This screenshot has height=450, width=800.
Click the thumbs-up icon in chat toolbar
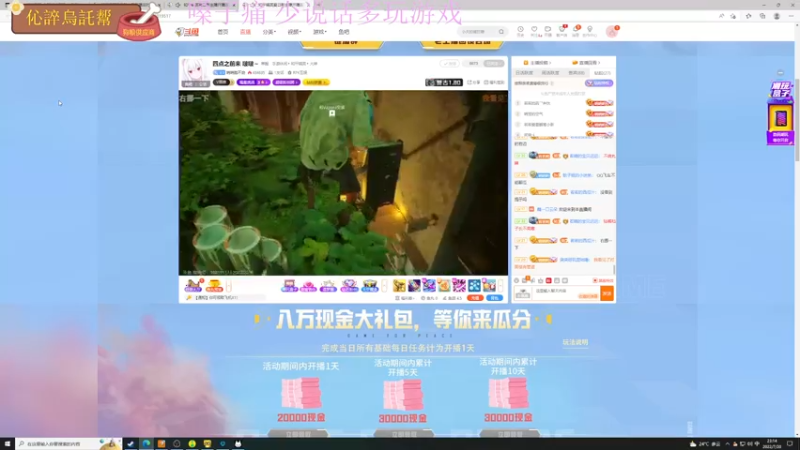540,281
